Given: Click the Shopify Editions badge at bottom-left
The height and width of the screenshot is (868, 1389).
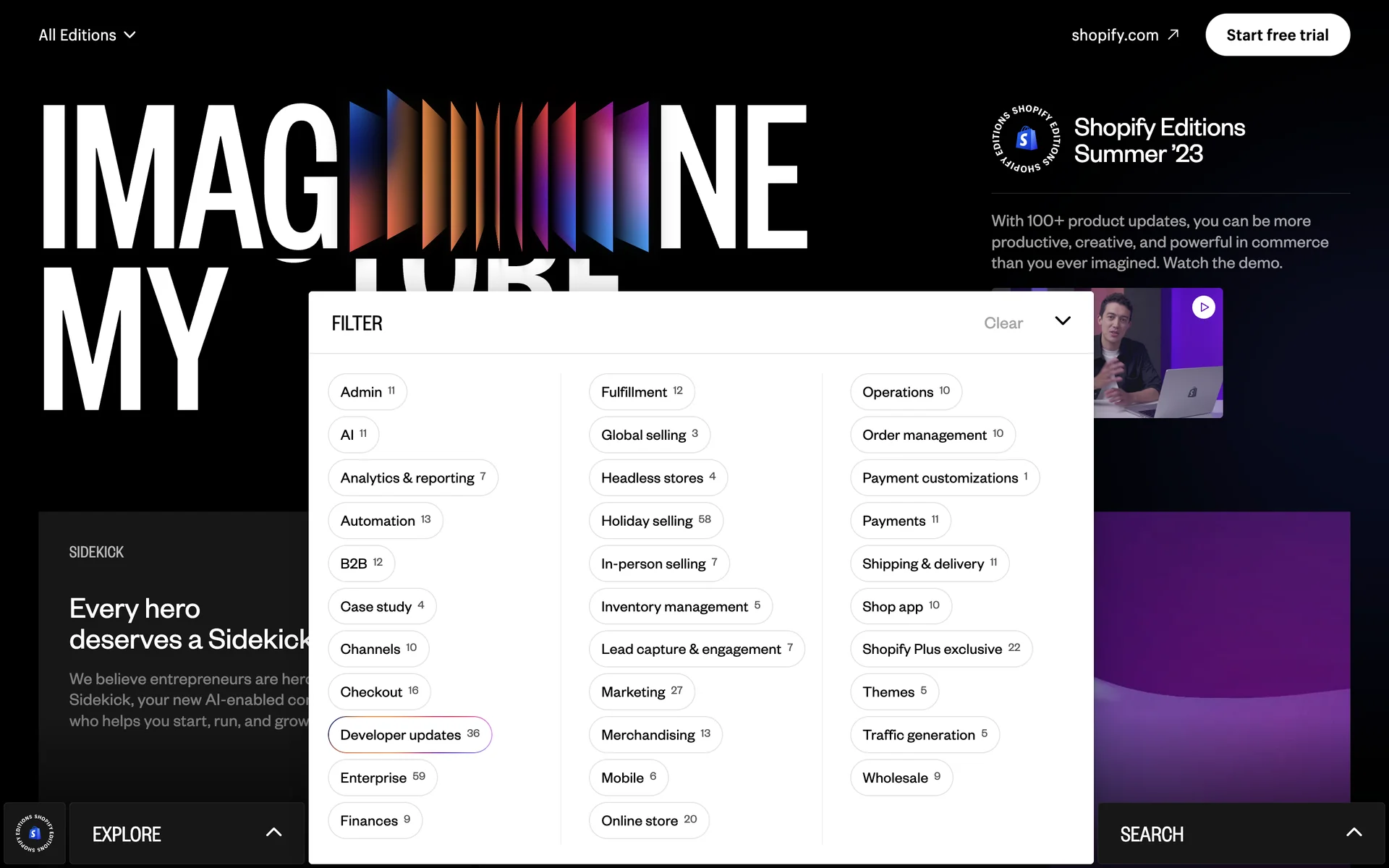Looking at the screenshot, I should 34,833.
